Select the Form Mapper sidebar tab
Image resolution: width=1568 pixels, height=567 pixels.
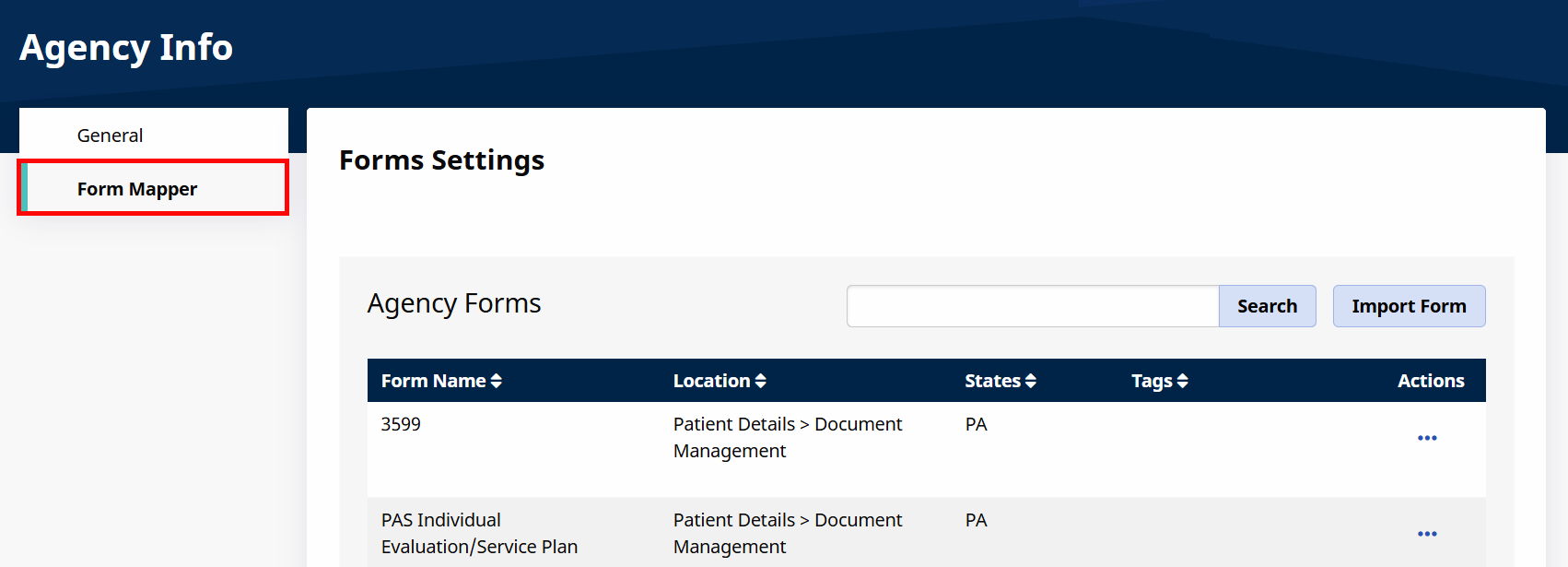point(137,189)
